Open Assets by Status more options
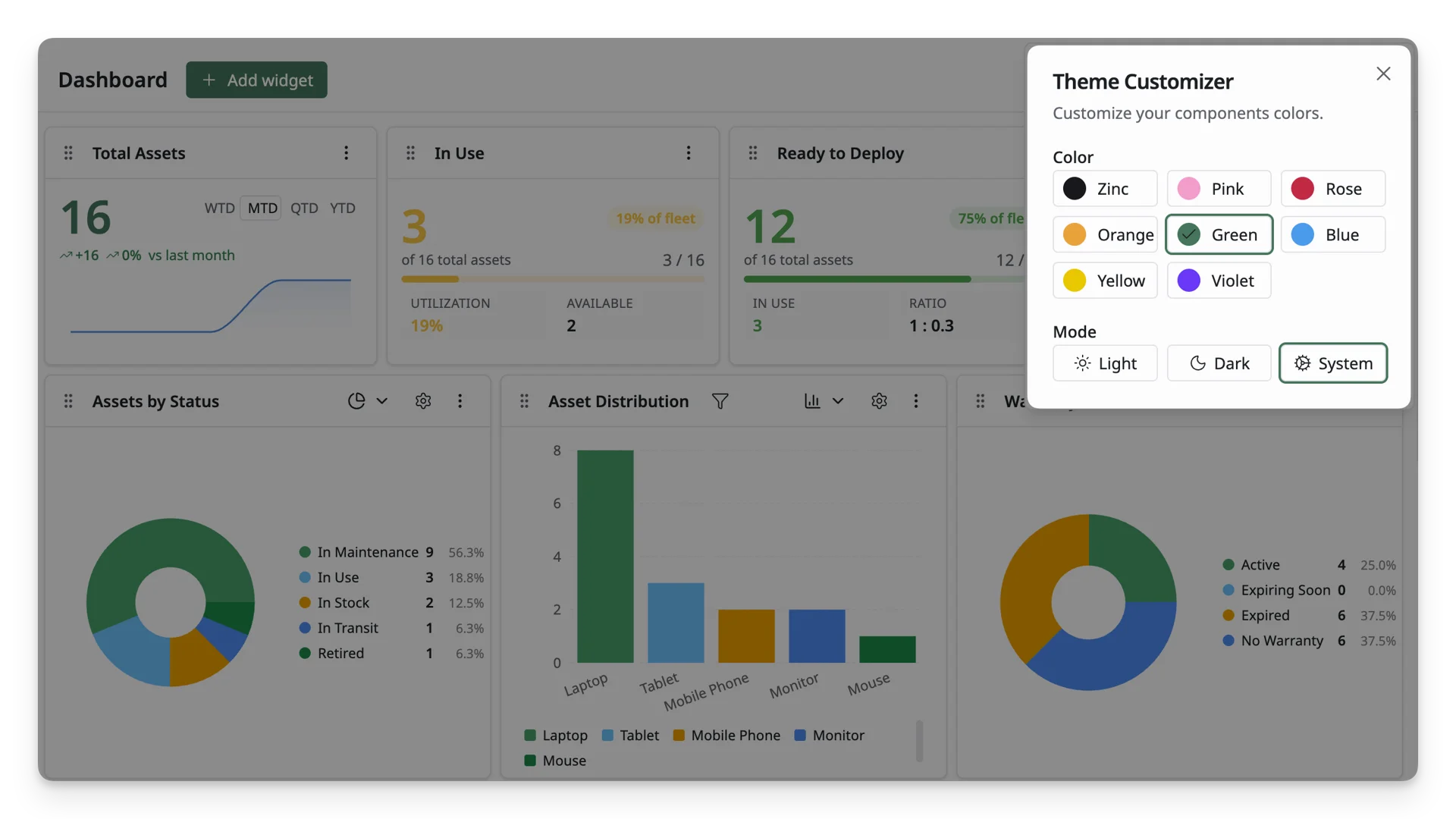 tap(460, 401)
